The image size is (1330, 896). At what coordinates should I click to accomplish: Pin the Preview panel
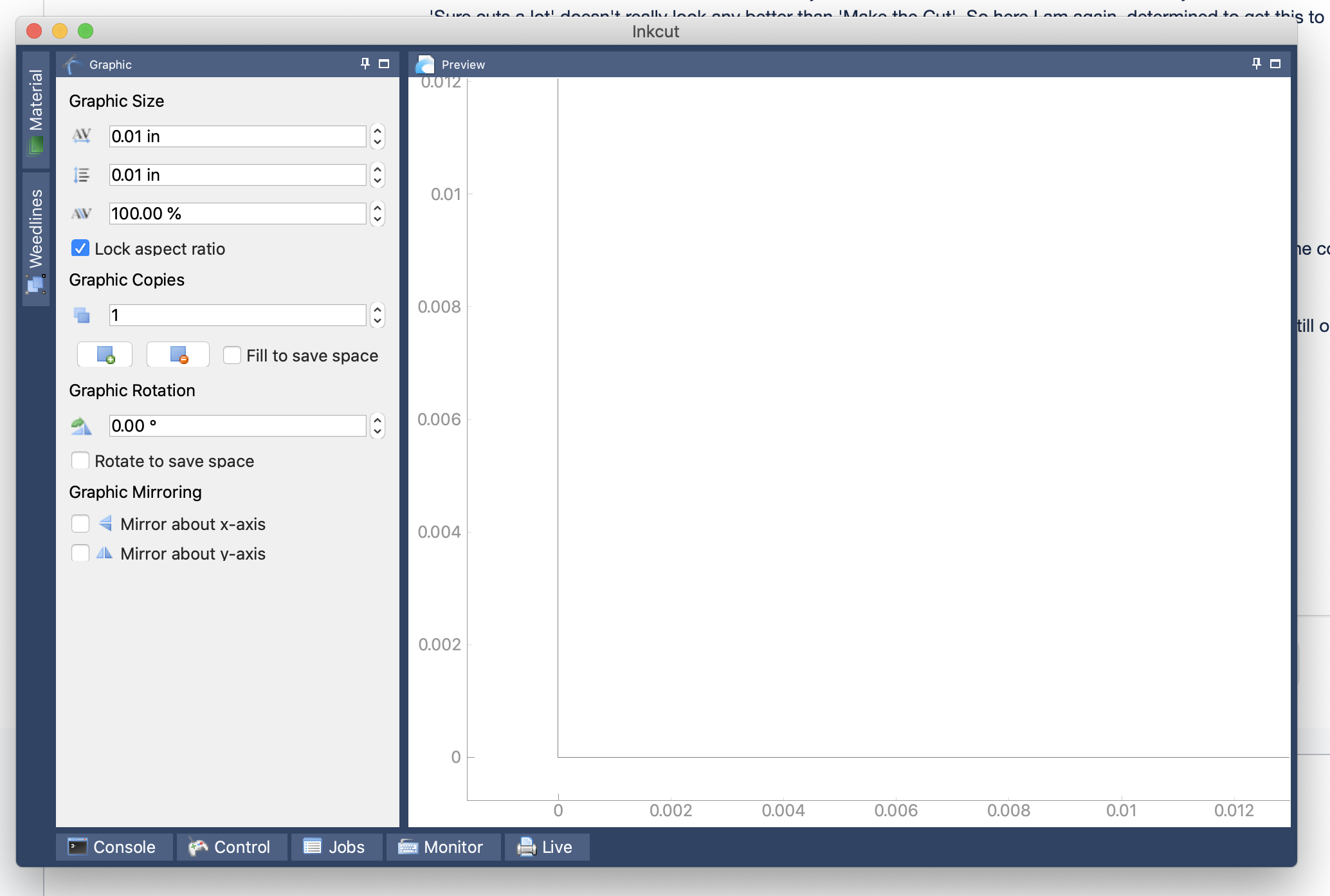coord(1257,64)
